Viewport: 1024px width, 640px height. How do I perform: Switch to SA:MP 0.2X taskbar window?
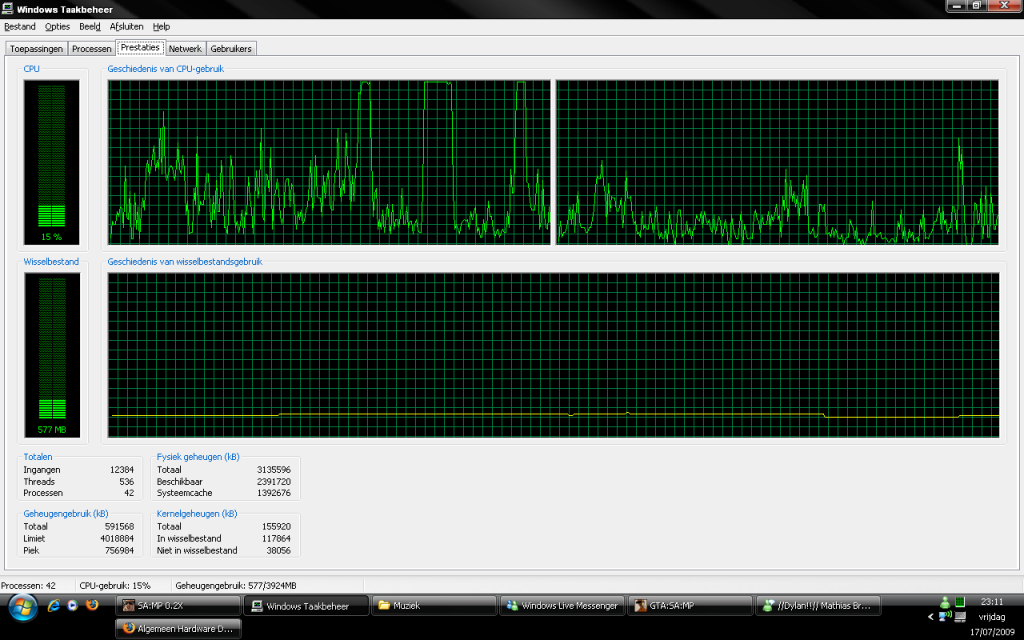[178, 606]
